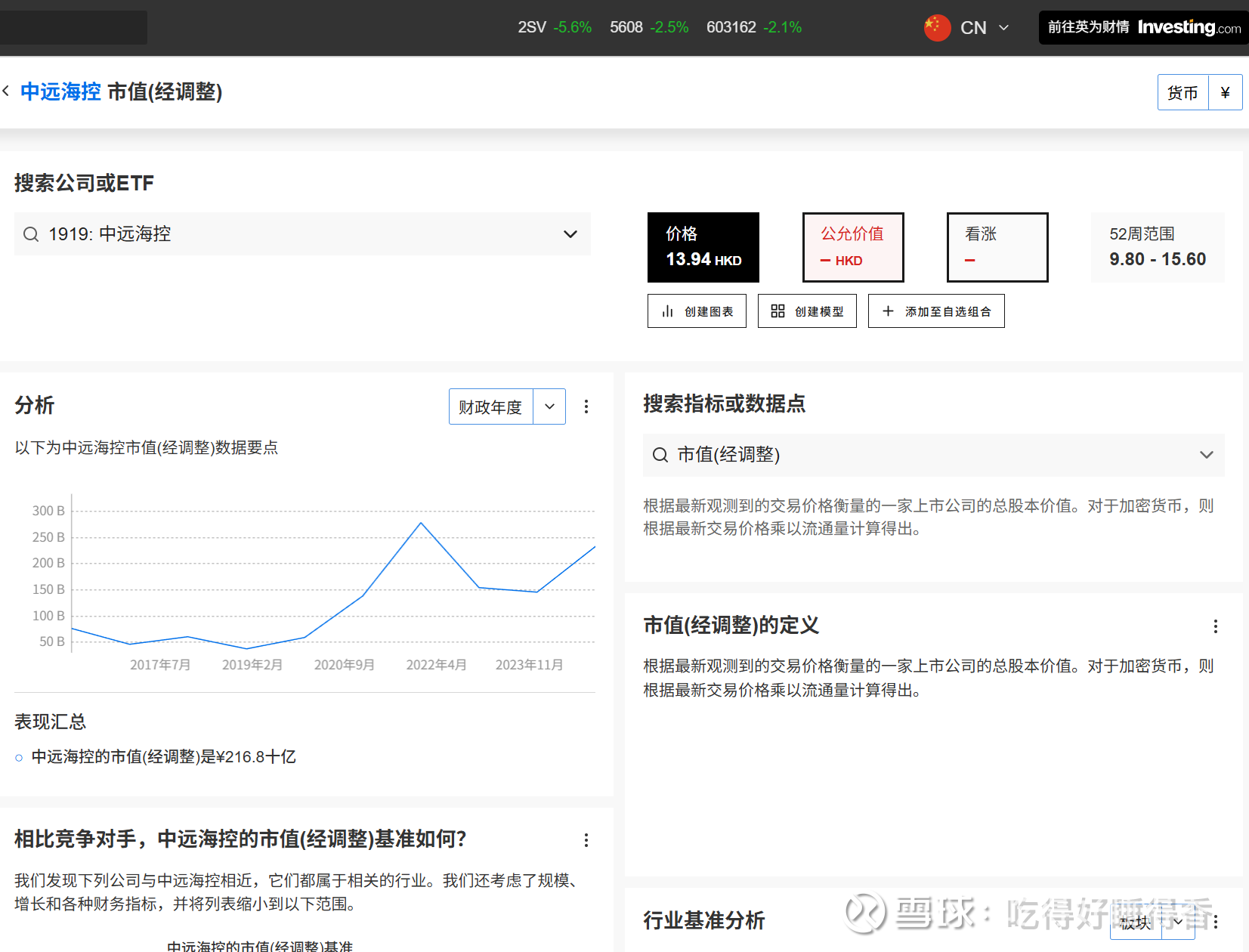Open three-dot menu for 市值(经调整)的定义

point(1215,626)
